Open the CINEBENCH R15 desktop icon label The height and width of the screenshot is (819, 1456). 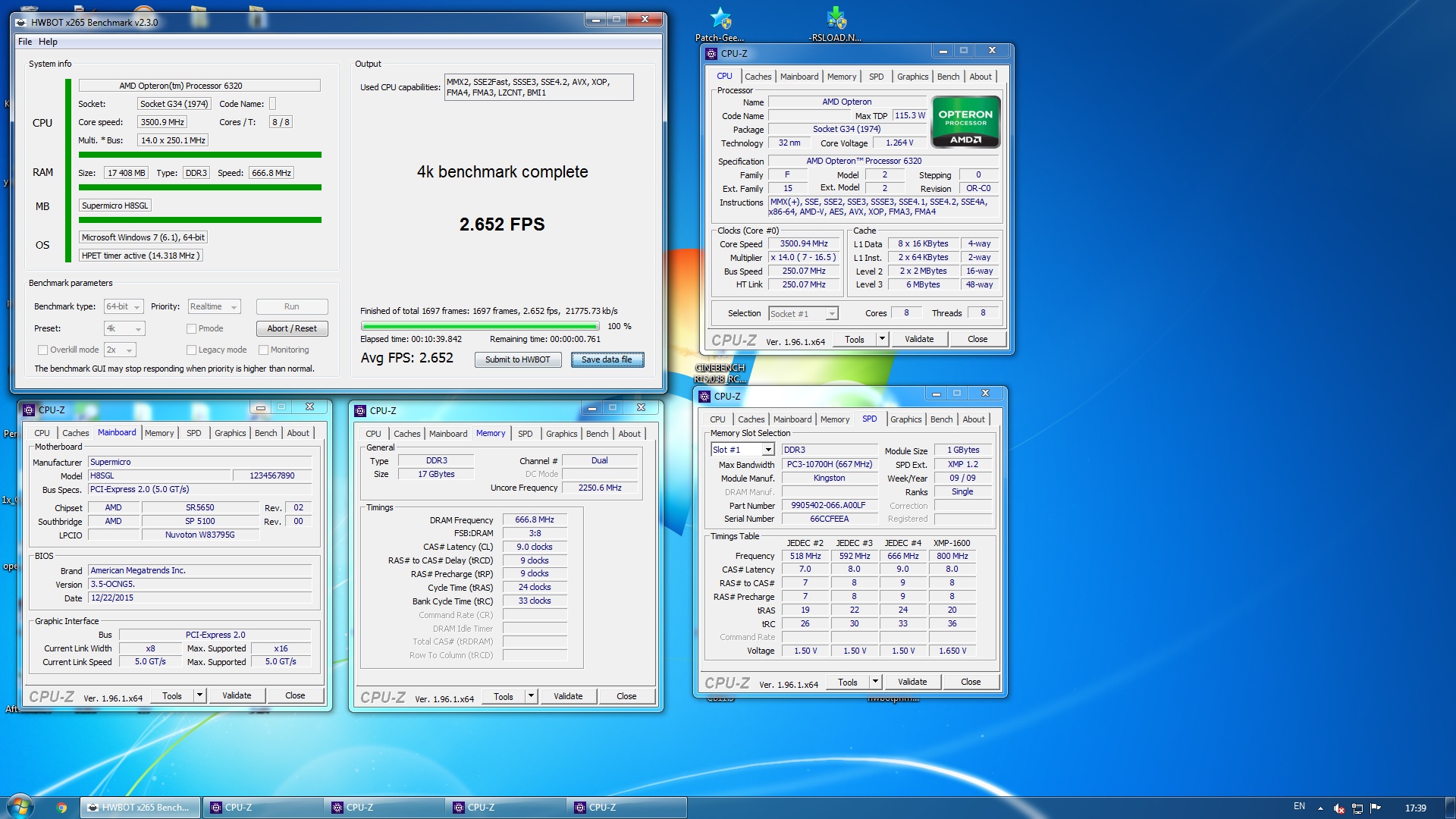point(720,373)
